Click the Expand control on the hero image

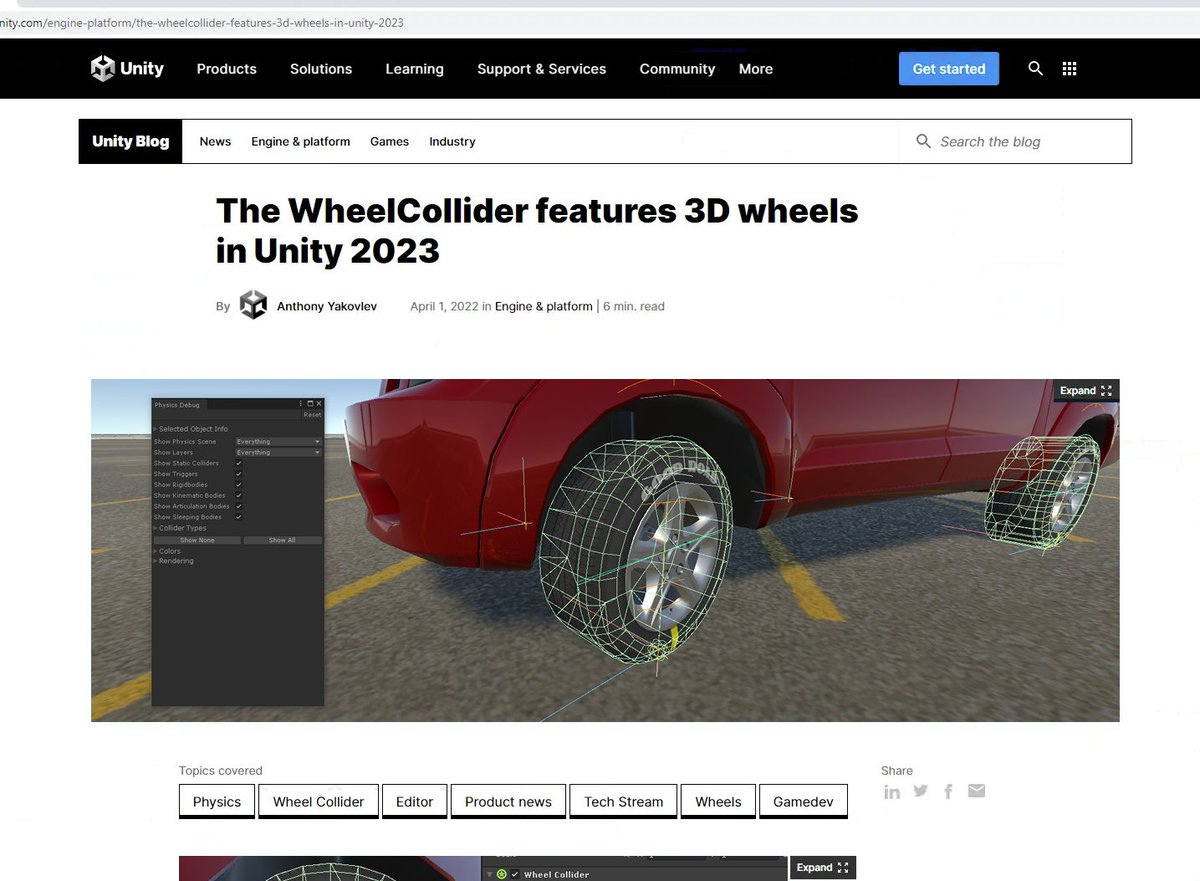1086,391
